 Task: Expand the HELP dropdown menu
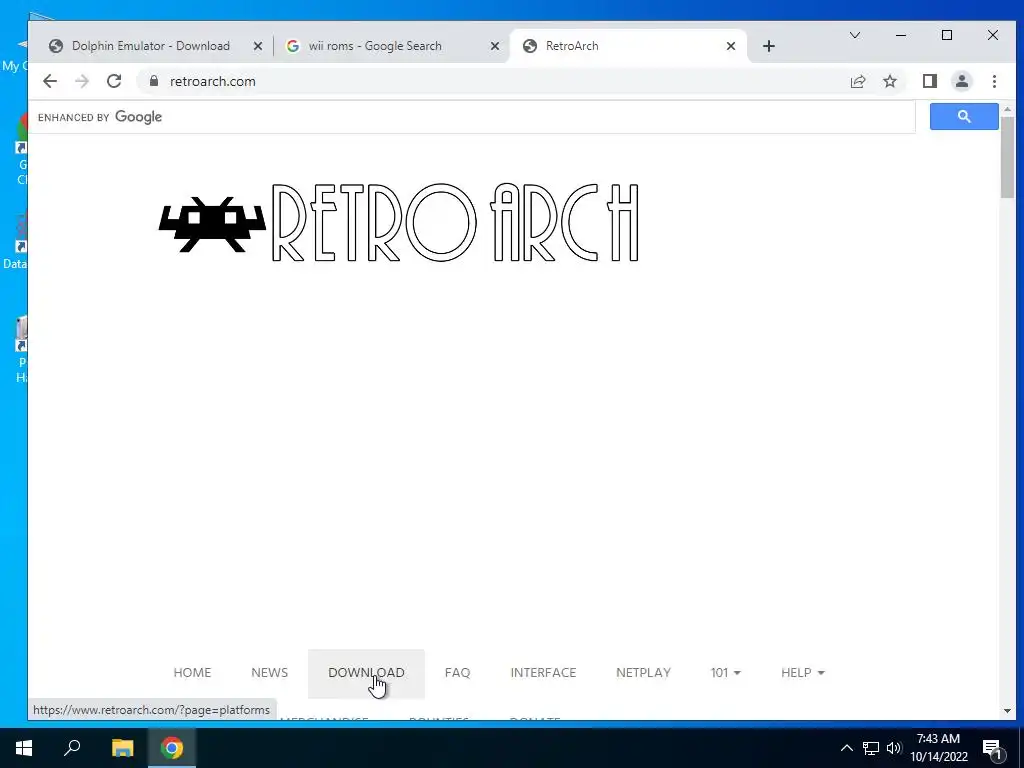(x=803, y=673)
